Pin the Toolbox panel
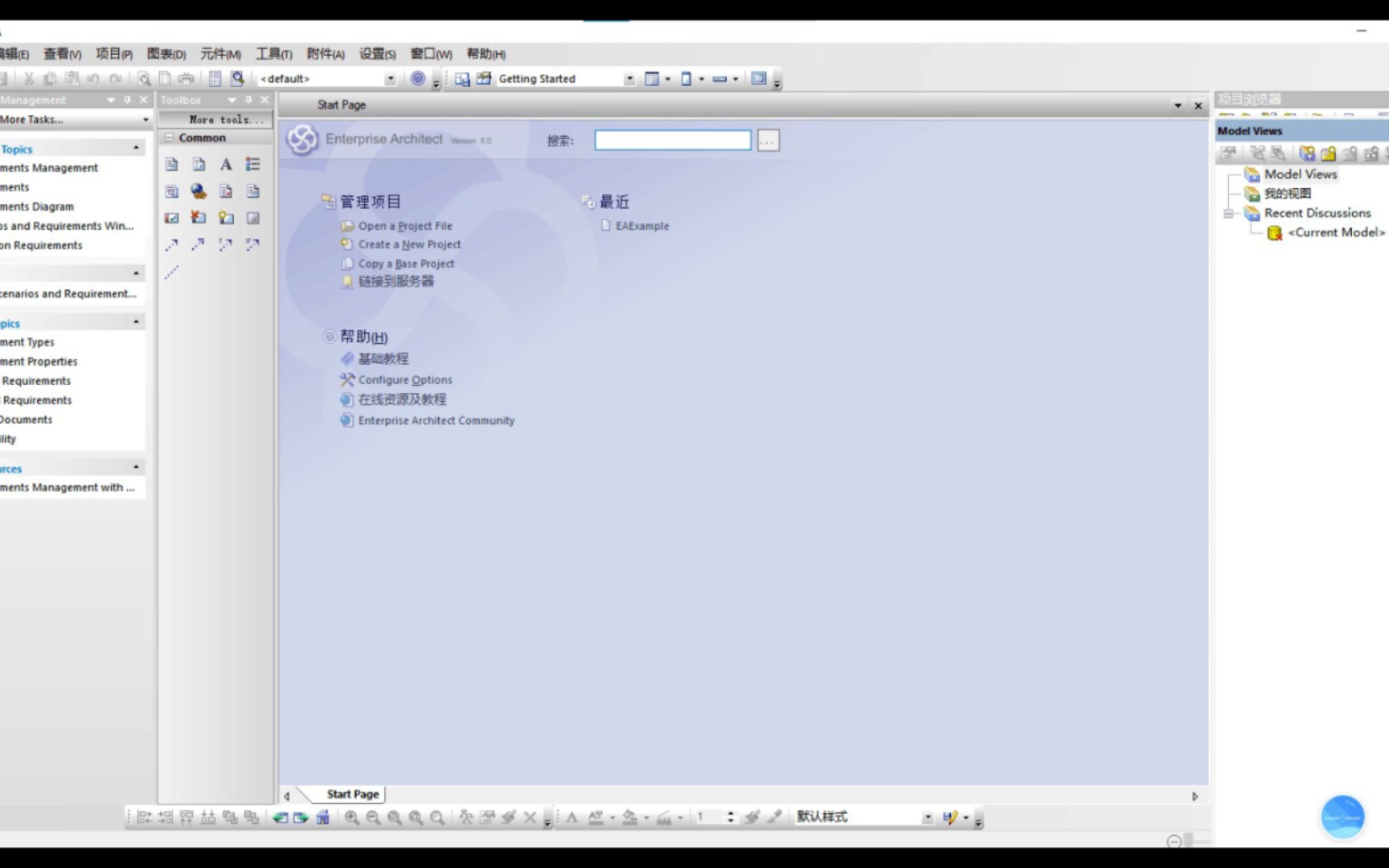Image resolution: width=1389 pixels, height=868 pixels. click(249, 100)
